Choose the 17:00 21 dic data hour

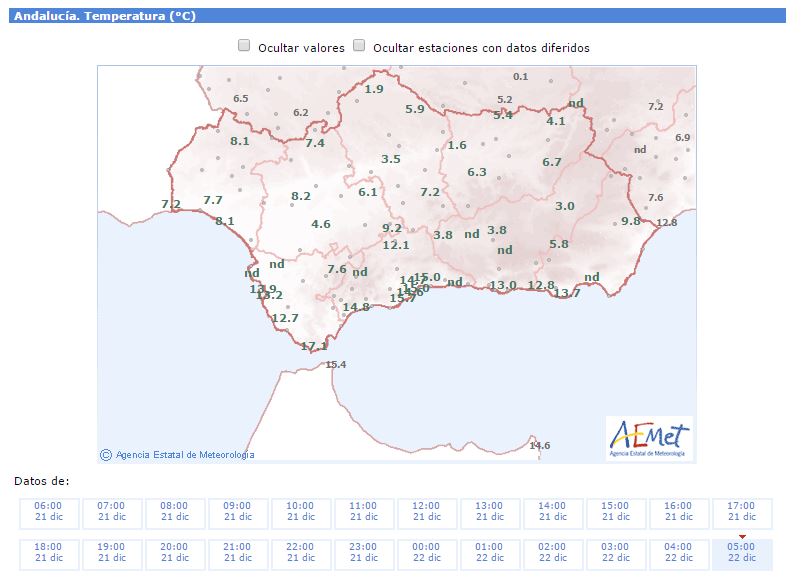[741, 512]
